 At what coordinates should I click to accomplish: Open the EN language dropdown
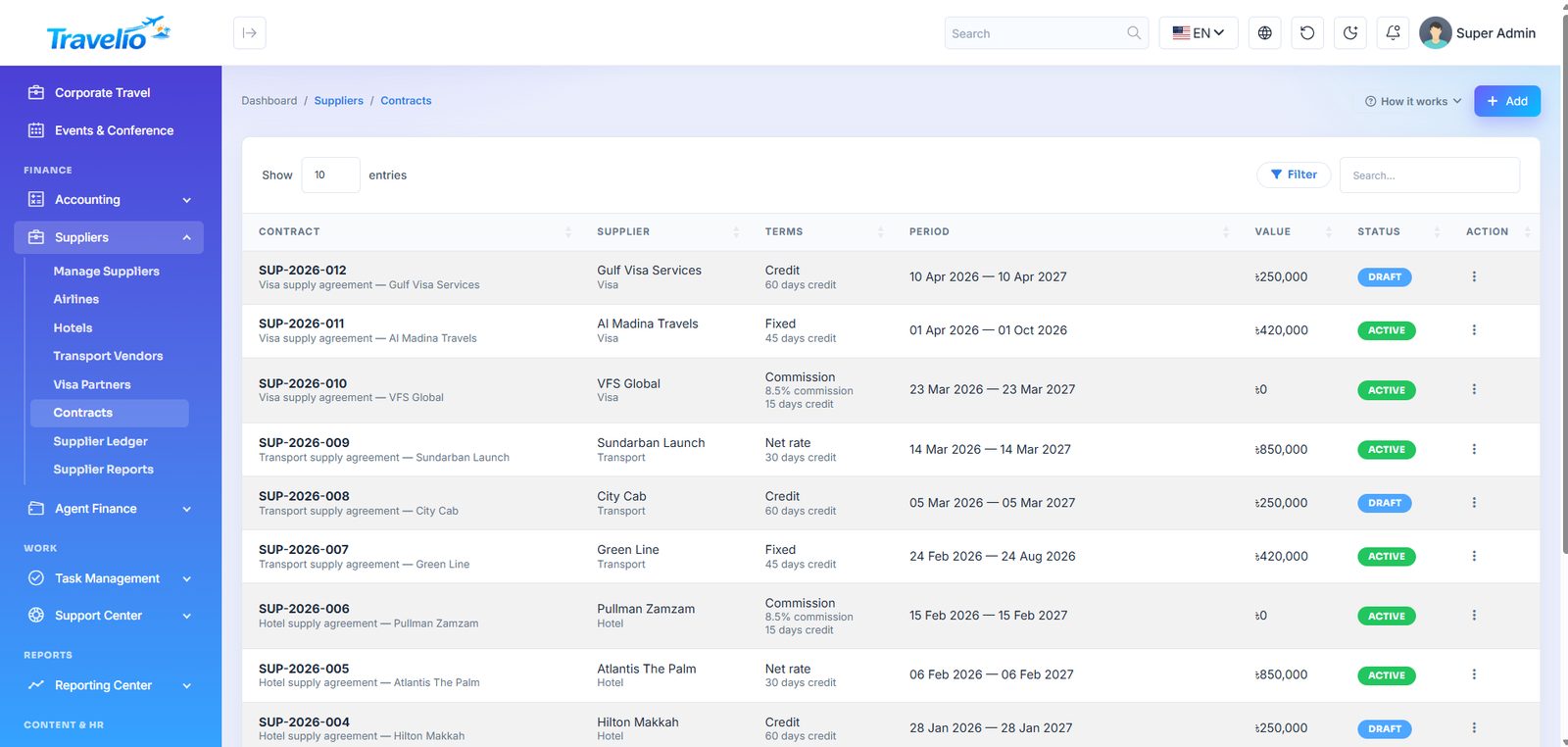(1199, 33)
